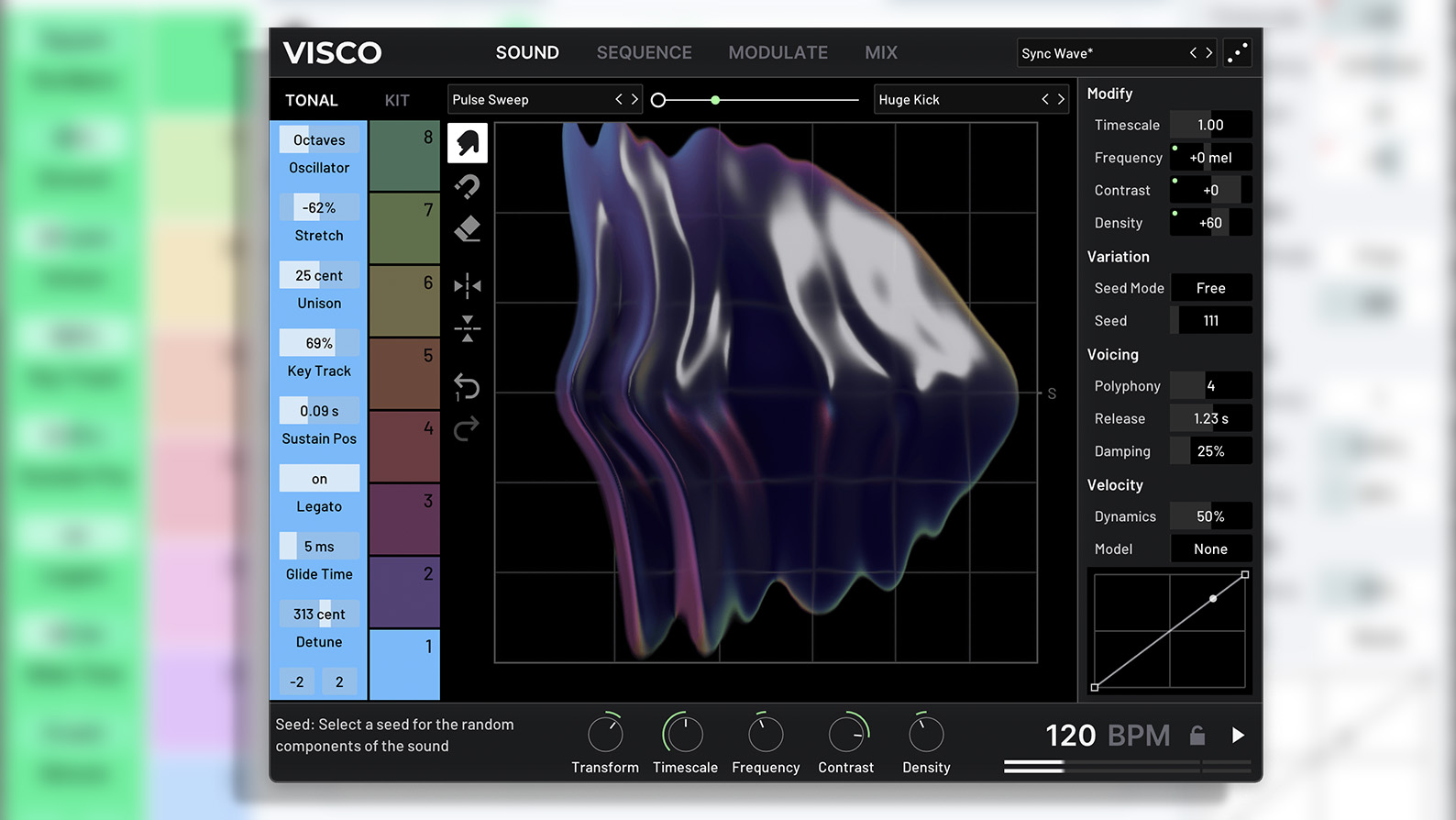Click the Contrast knob
This screenshot has height=820, width=1456.
pyautogui.click(x=846, y=735)
